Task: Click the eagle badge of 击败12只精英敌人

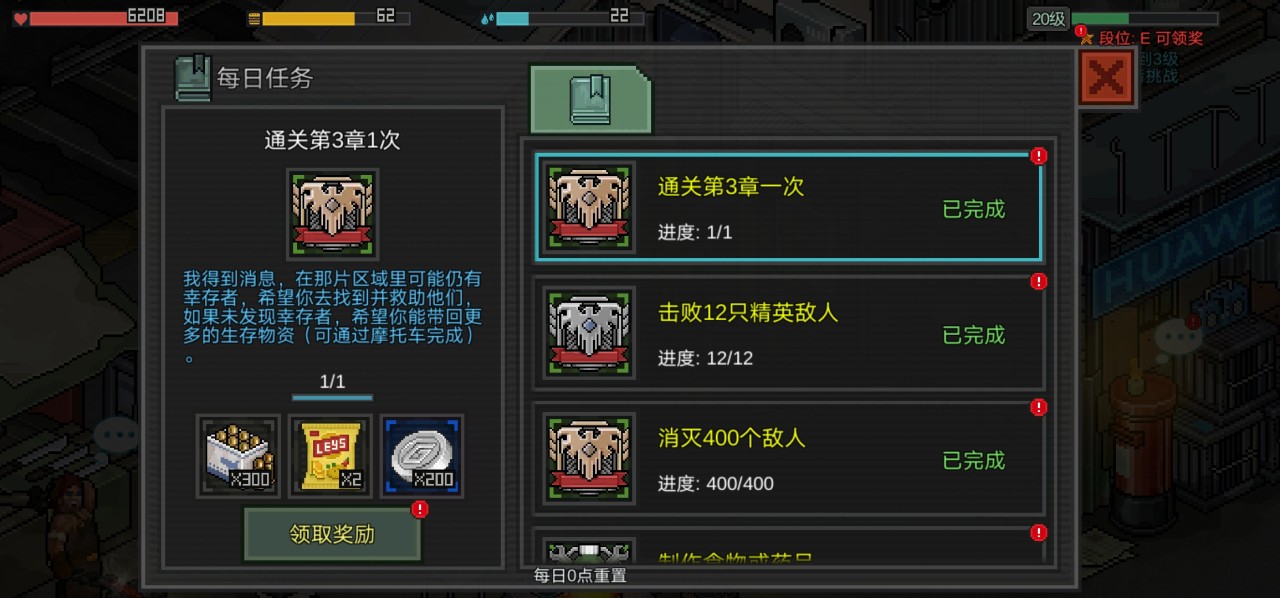Action: coord(590,333)
